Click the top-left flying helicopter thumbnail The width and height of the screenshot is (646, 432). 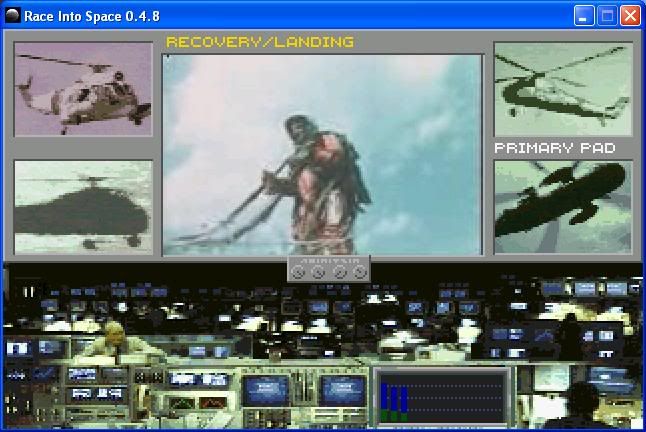tap(83, 89)
